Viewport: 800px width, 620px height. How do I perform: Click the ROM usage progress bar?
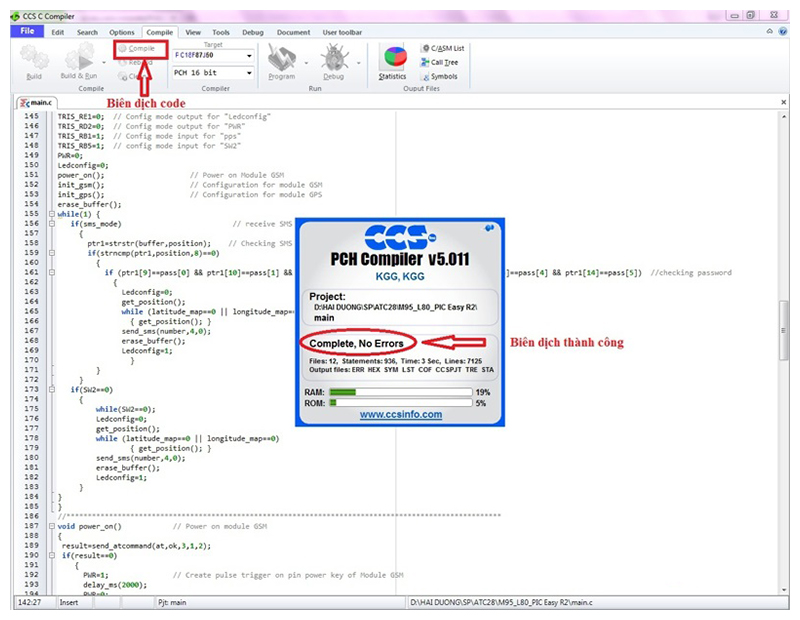[x=401, y=403]
